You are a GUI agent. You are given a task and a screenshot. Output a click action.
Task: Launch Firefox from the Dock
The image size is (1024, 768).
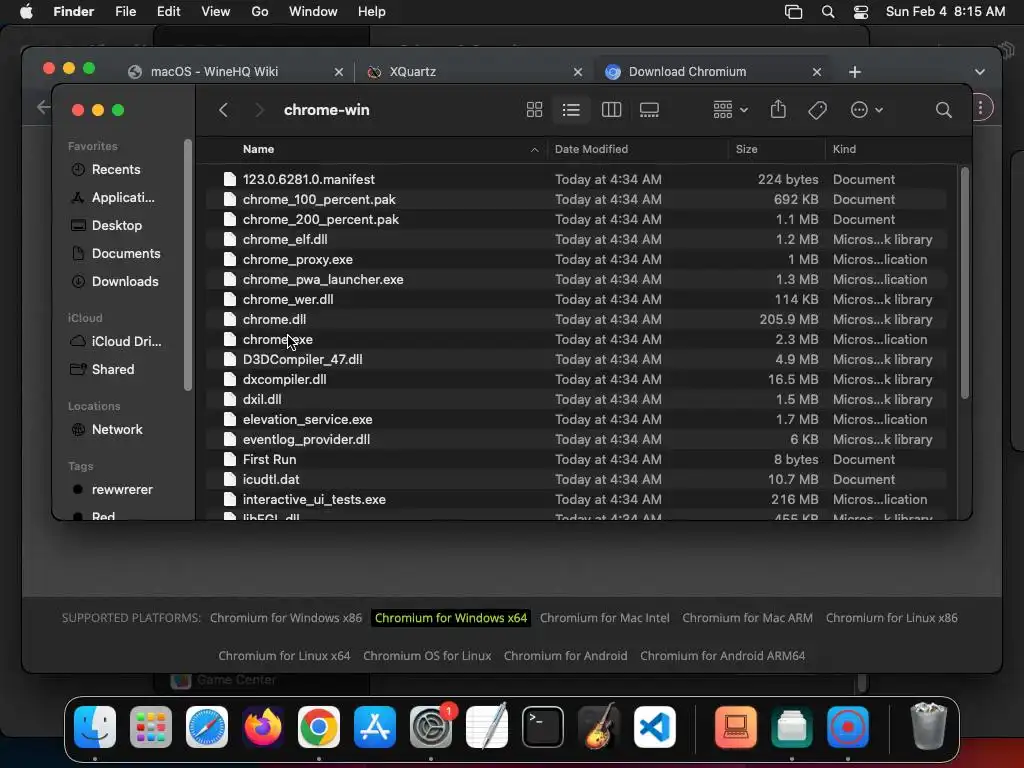coord(263,727)
